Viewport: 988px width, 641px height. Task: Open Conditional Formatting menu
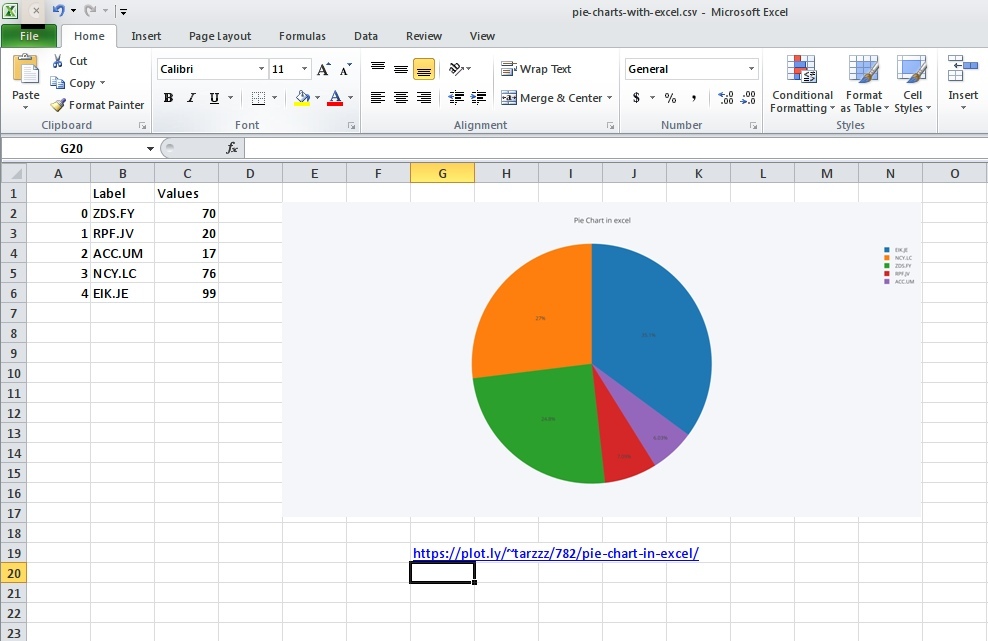(802, 84)
